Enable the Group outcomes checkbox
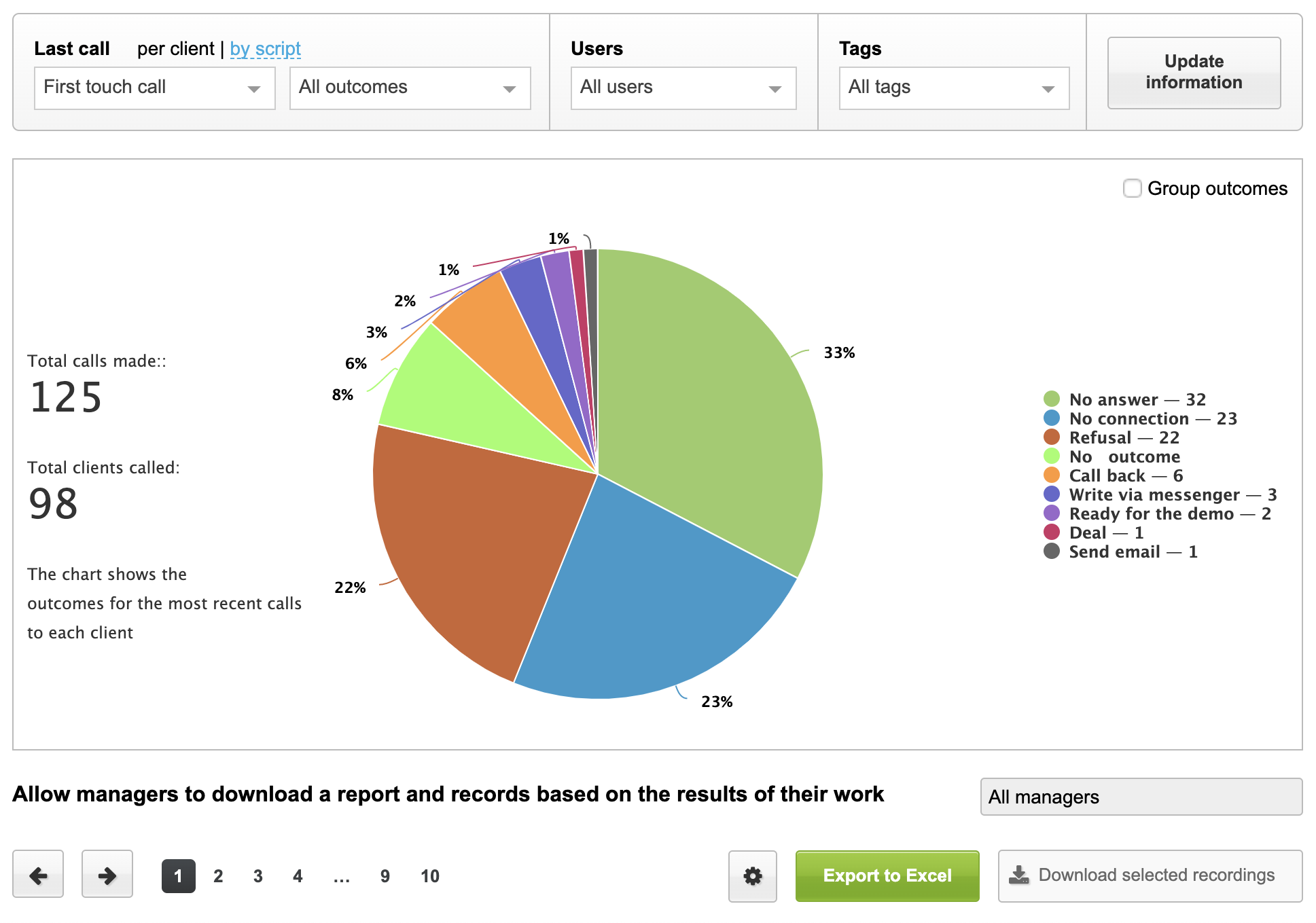The image size is (1316, 923). point(1132,188)
